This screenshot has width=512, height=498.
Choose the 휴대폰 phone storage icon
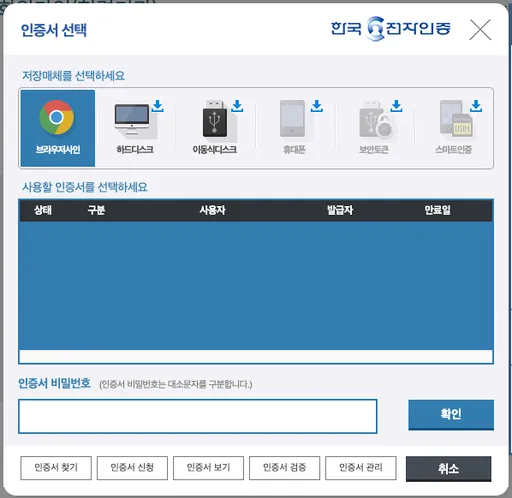(292, 118)
